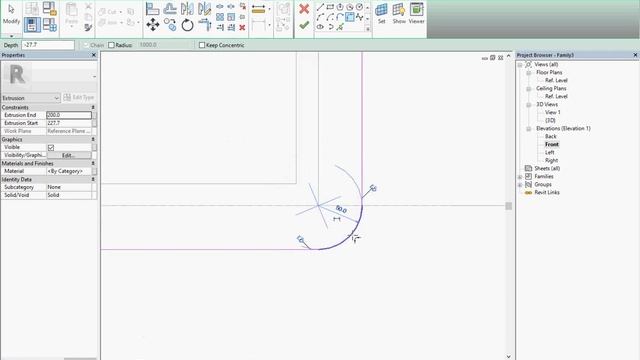Collapse the Constraints section
Screen dimensions: 640x360
click(93, 107)
